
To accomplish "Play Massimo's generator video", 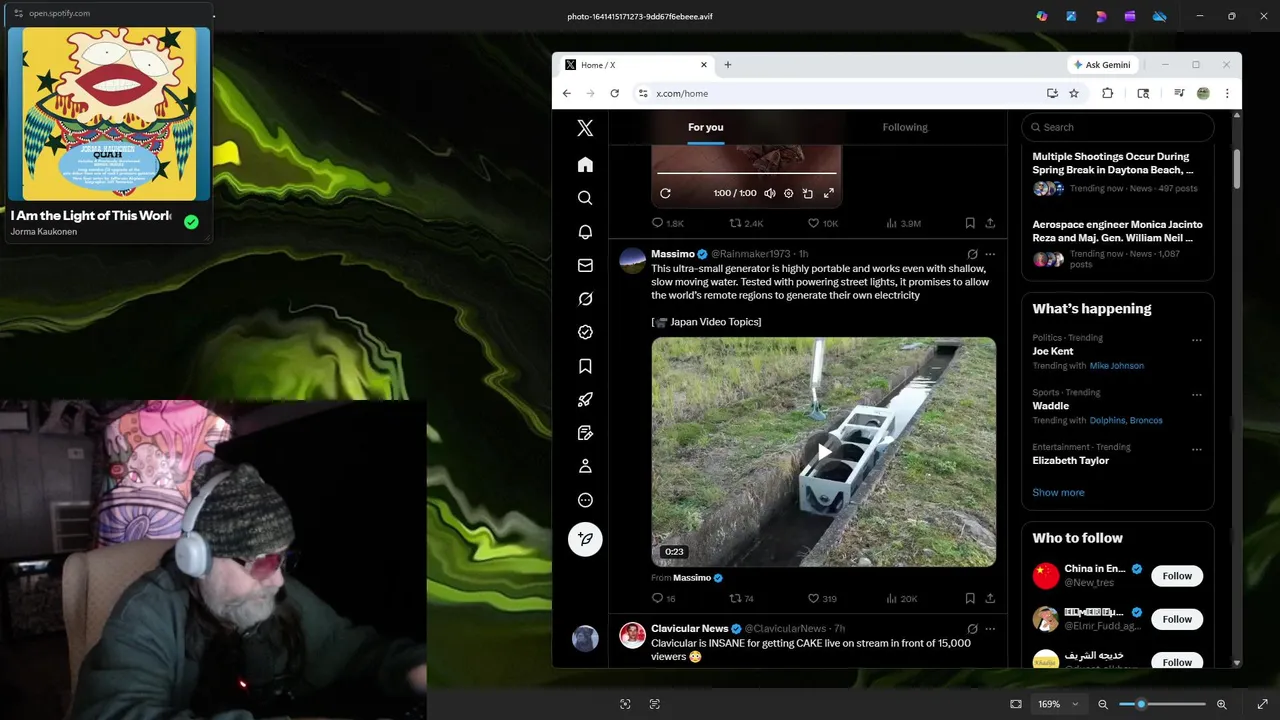I will 824,452.
